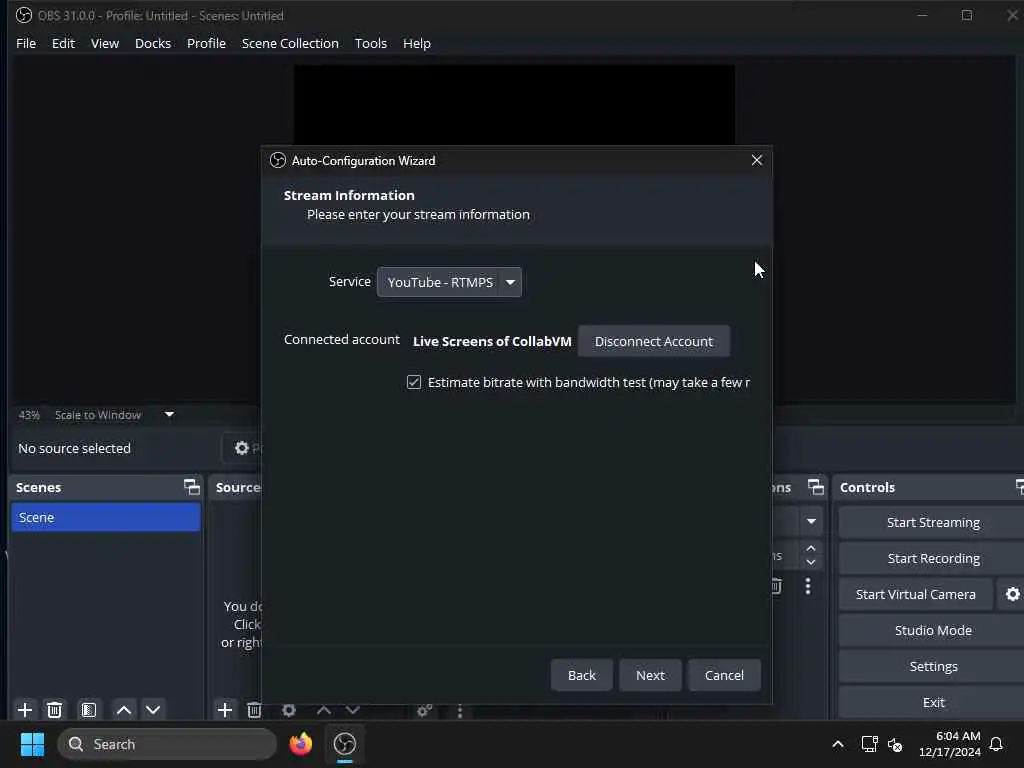Open Settings from Controls dock
The height and width of the screenshot is (768, 1024).
(933, 666)
